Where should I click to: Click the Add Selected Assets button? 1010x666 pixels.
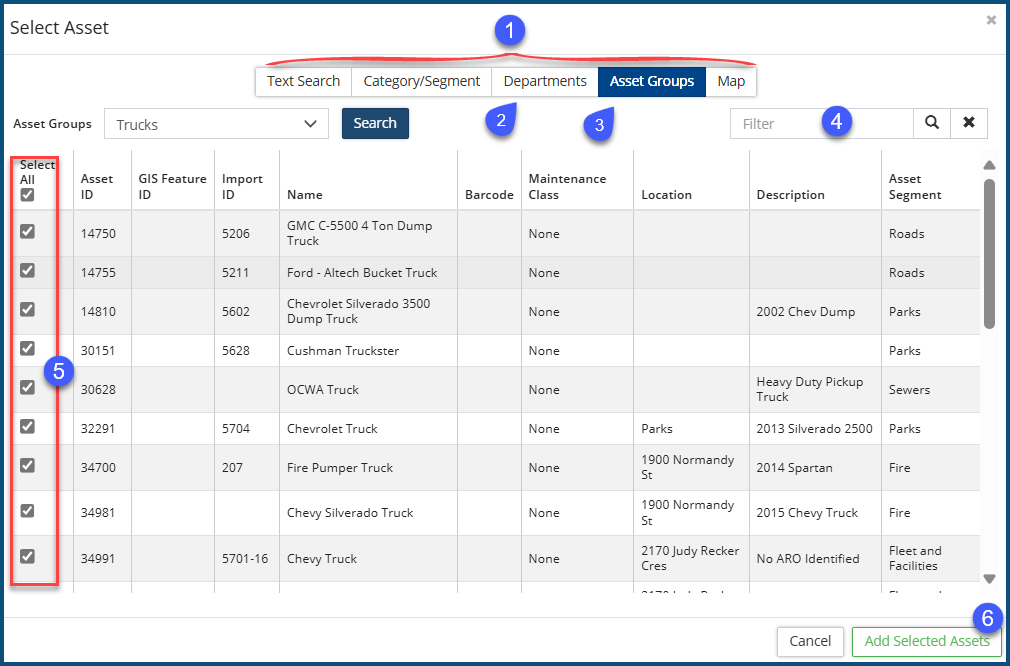coord(926,641)
